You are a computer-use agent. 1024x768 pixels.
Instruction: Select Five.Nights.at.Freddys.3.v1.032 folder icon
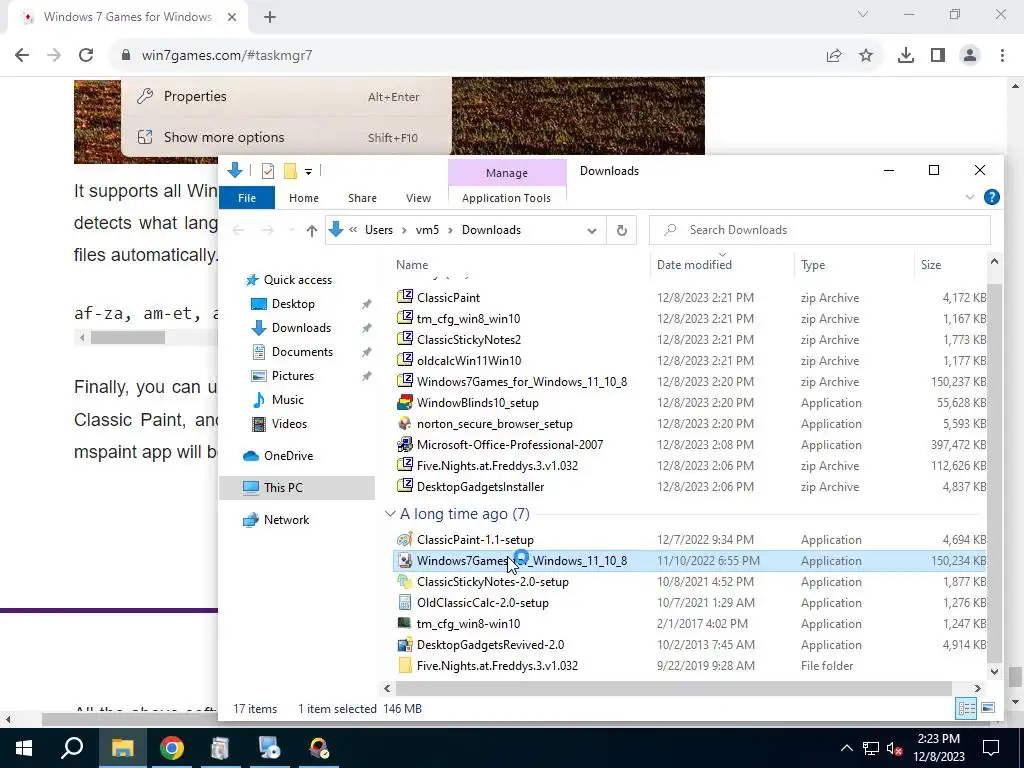pos(405,665)
